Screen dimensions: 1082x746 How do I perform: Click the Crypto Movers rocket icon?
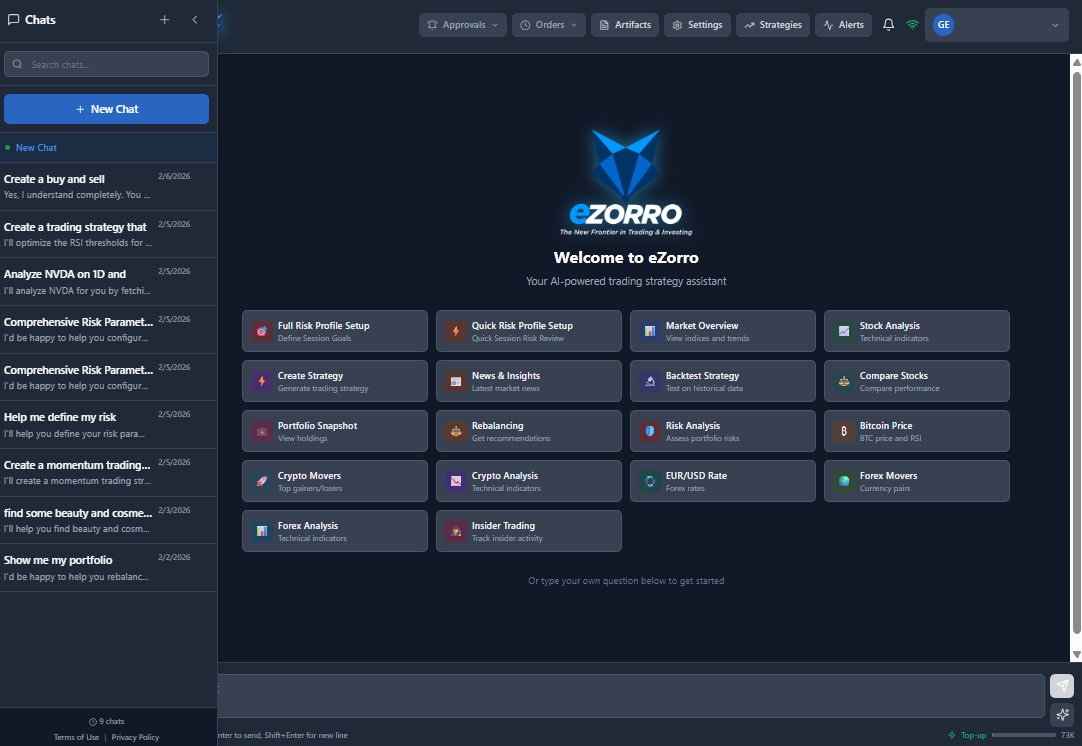262,481
